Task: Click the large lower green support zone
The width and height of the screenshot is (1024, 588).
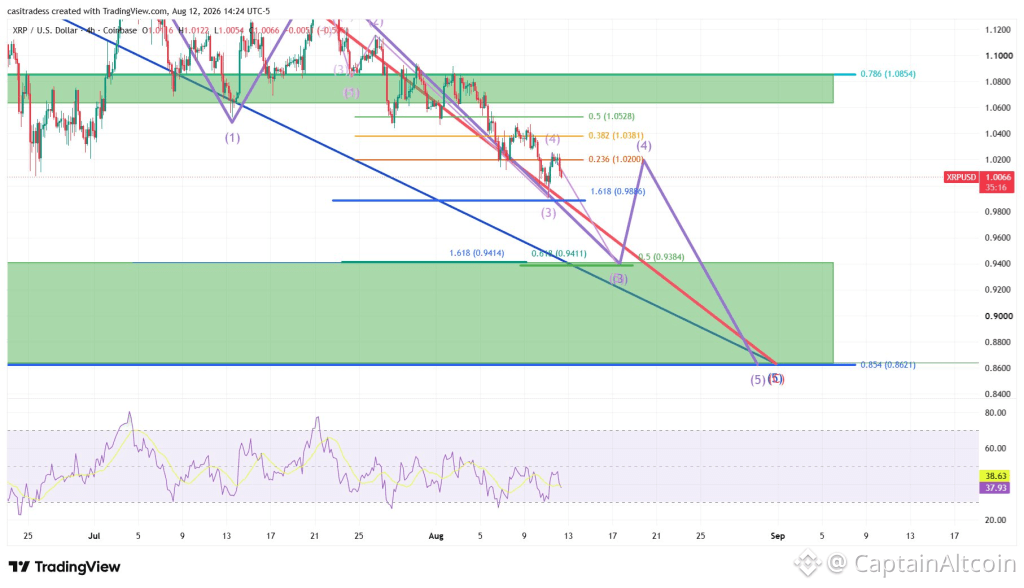Action: 421,313
